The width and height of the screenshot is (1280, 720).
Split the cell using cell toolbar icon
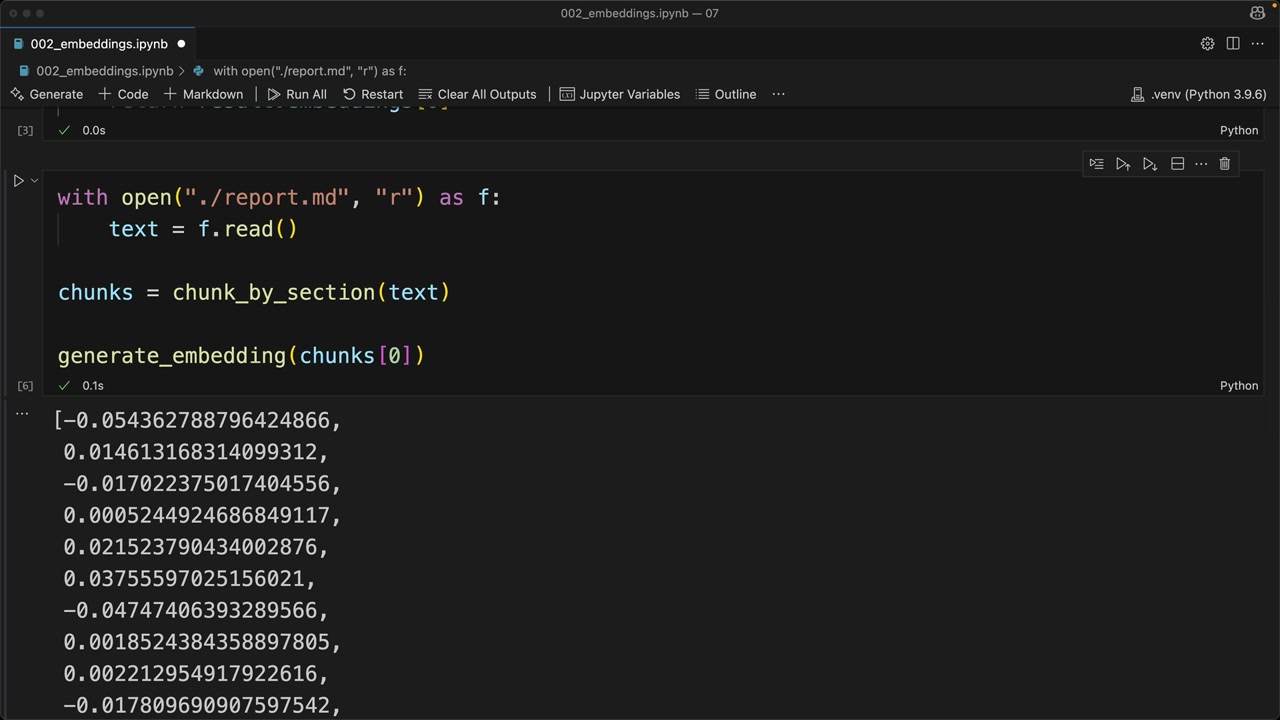pos(1177,164)
